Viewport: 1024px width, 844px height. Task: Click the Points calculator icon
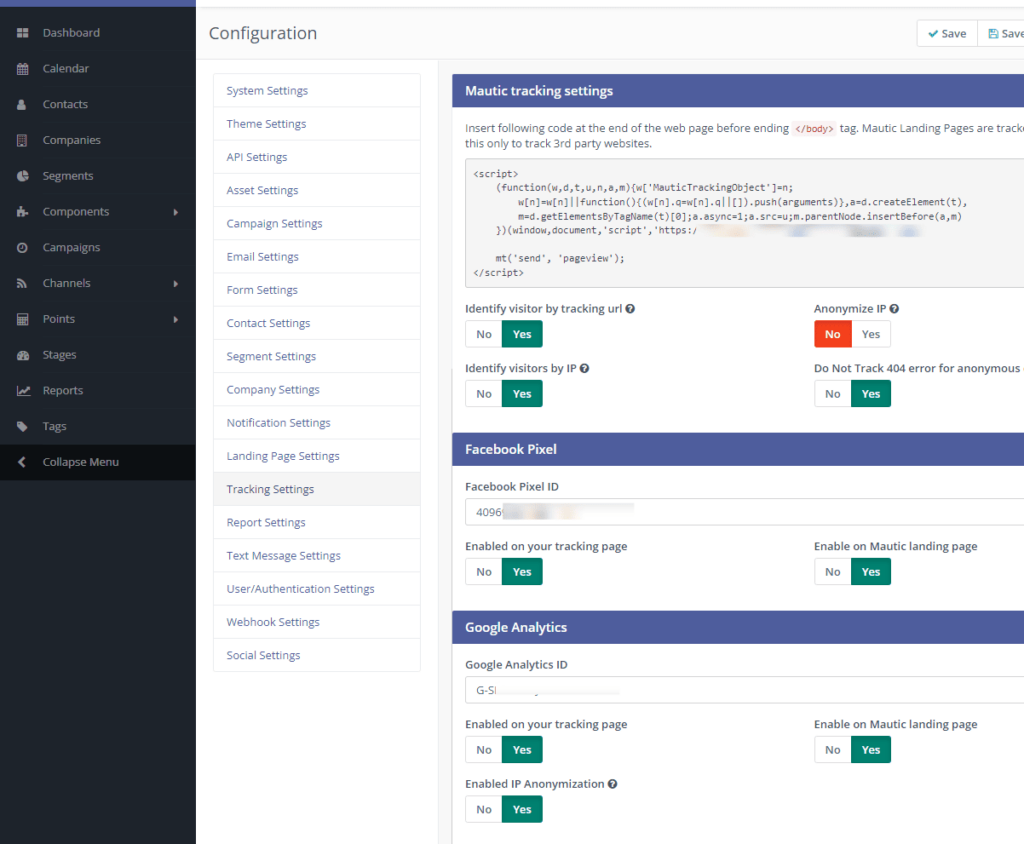[x=22, y=319]
